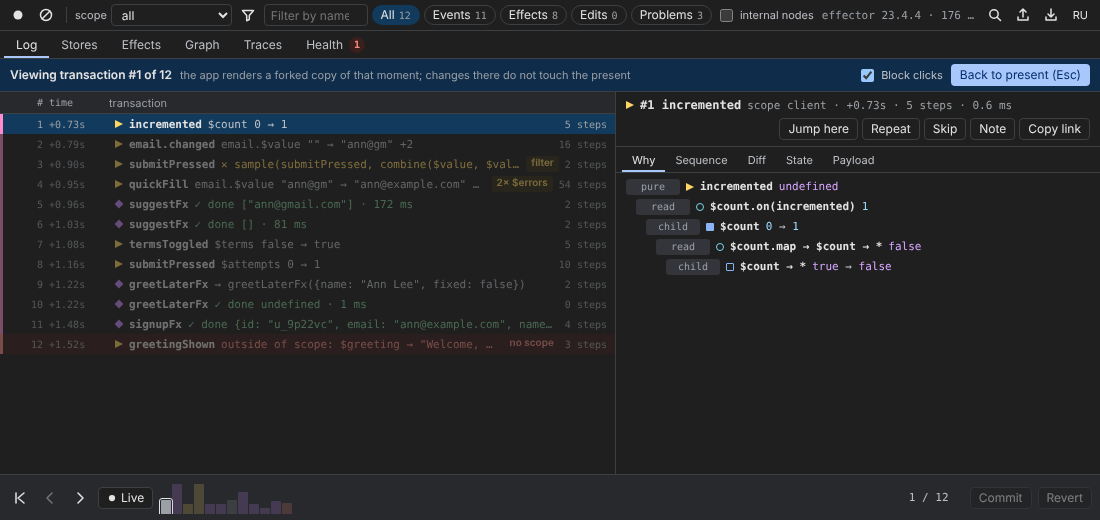1100x520 pixels.
Task: Click the record circle icon in toolbar
Action: click(x=18, y=15)
